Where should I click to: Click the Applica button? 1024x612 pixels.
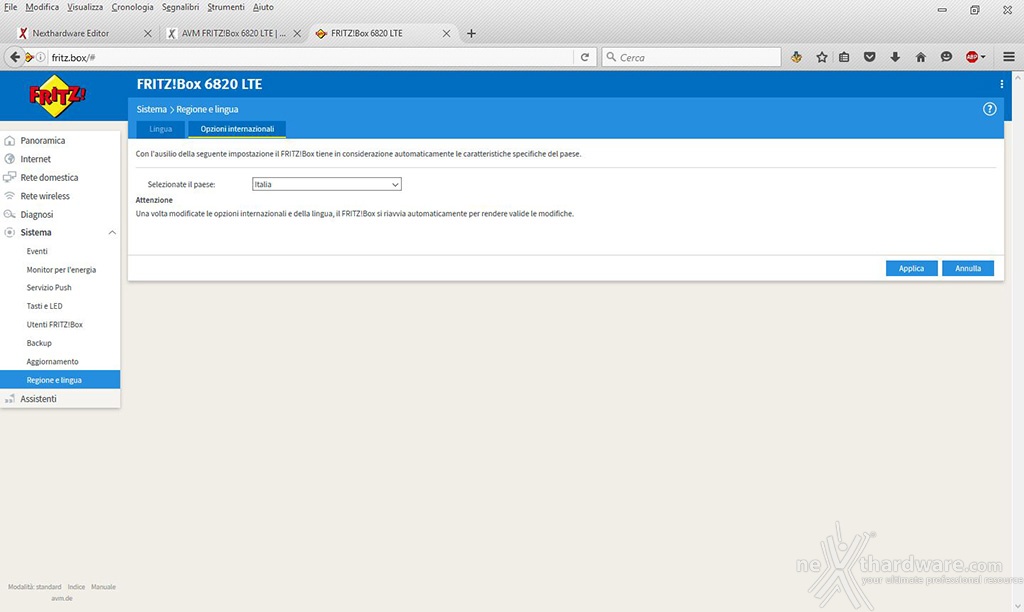point(912,268)
